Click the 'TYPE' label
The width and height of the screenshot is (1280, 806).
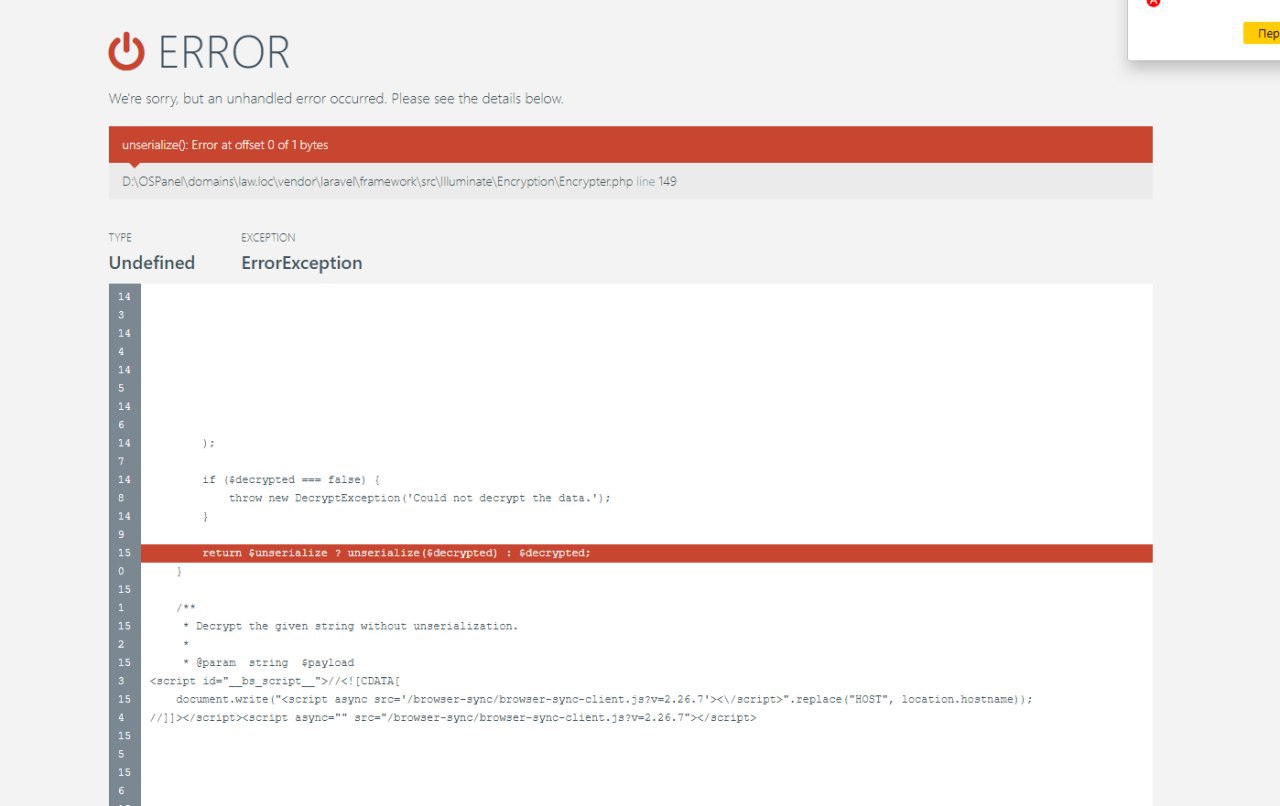[120, 238]
